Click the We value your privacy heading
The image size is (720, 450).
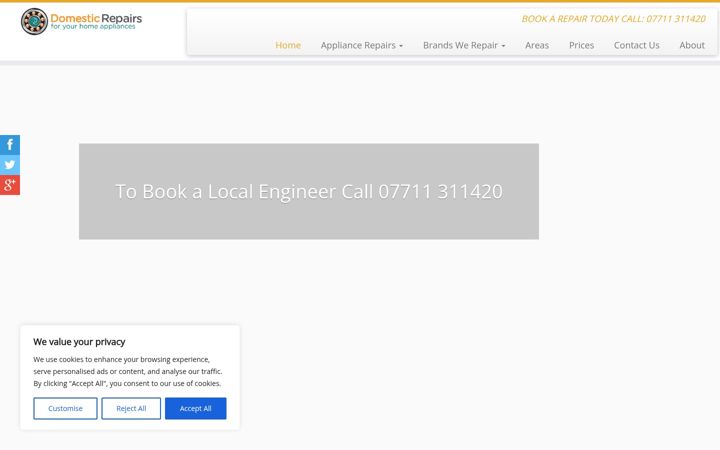[79, 342]
